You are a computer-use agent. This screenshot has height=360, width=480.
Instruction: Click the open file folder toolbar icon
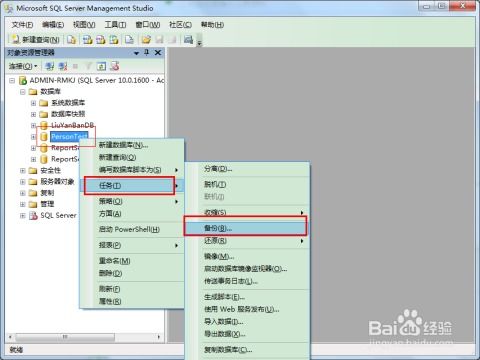click(x=146, y=39)
